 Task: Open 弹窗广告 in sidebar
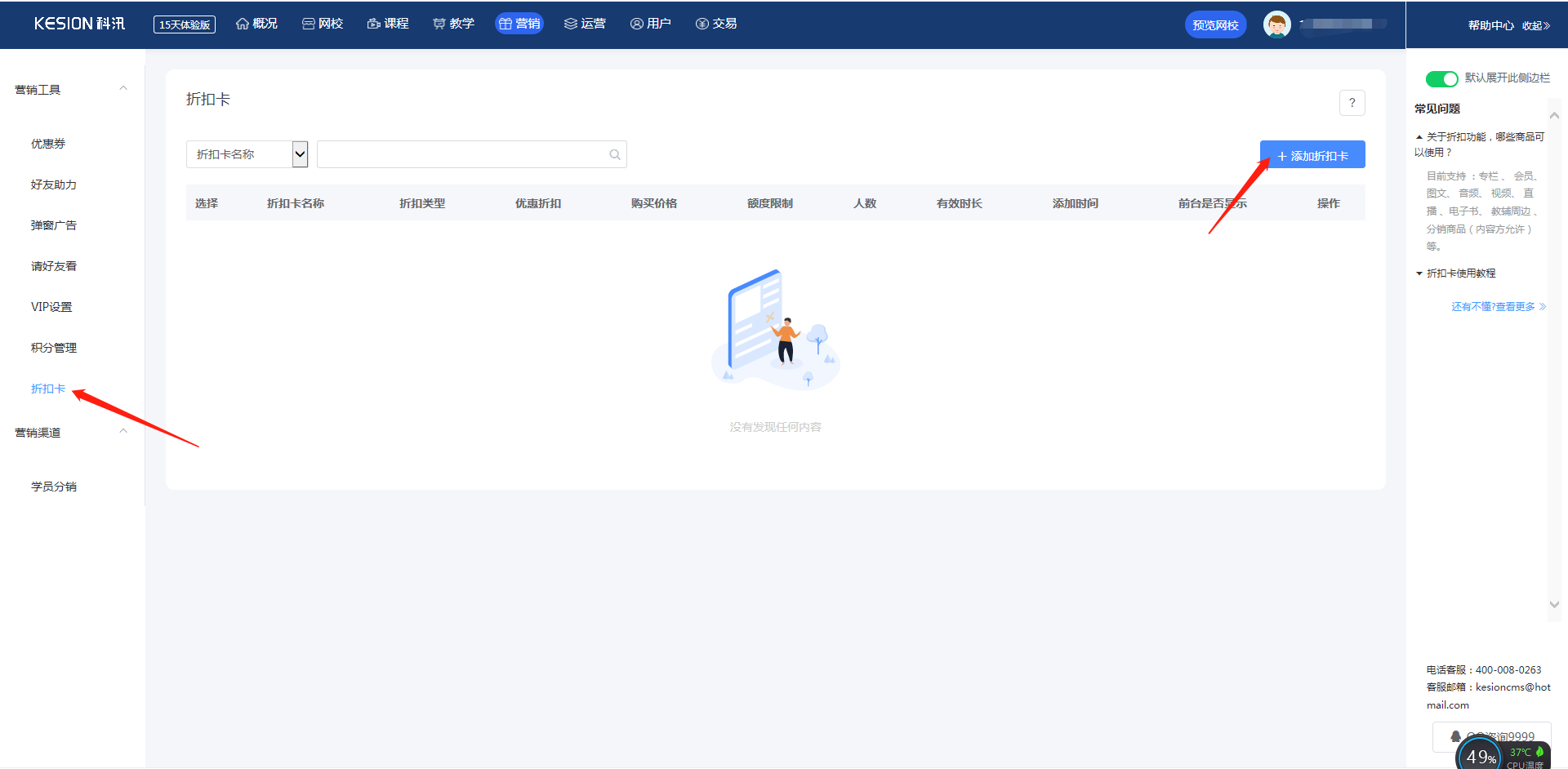[x=54, y=225]
